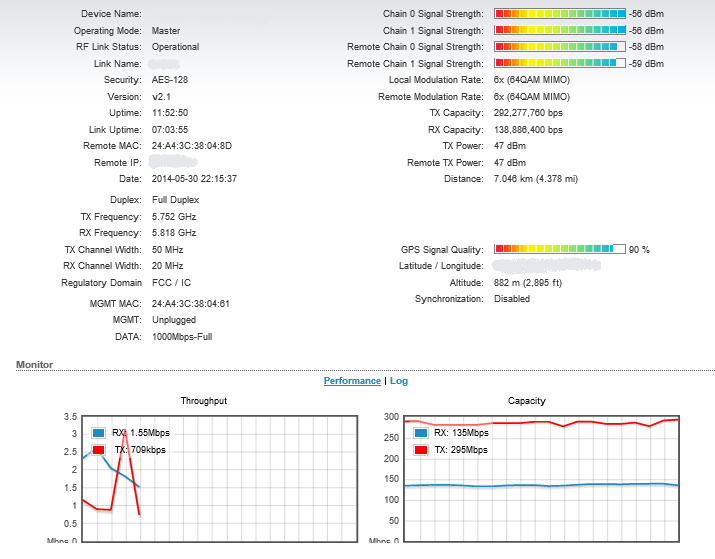The width and height of the screenshot is (715, 559).
Task: Click the Chain 0 Signal Strength bar
Action: click(560, 14)
